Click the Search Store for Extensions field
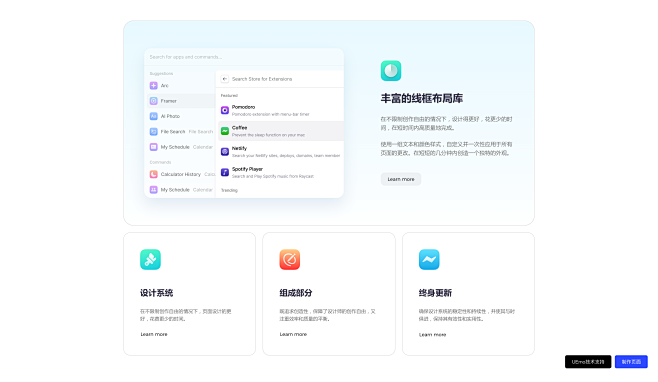This screenshot has height=382, width=658. (279, 79)
